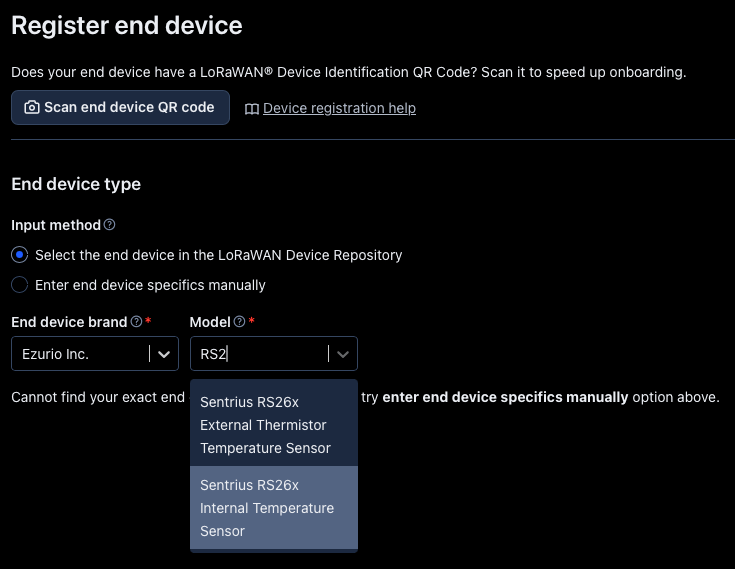Open the Ezurio Inc. brand combo box

click(80, 353)
